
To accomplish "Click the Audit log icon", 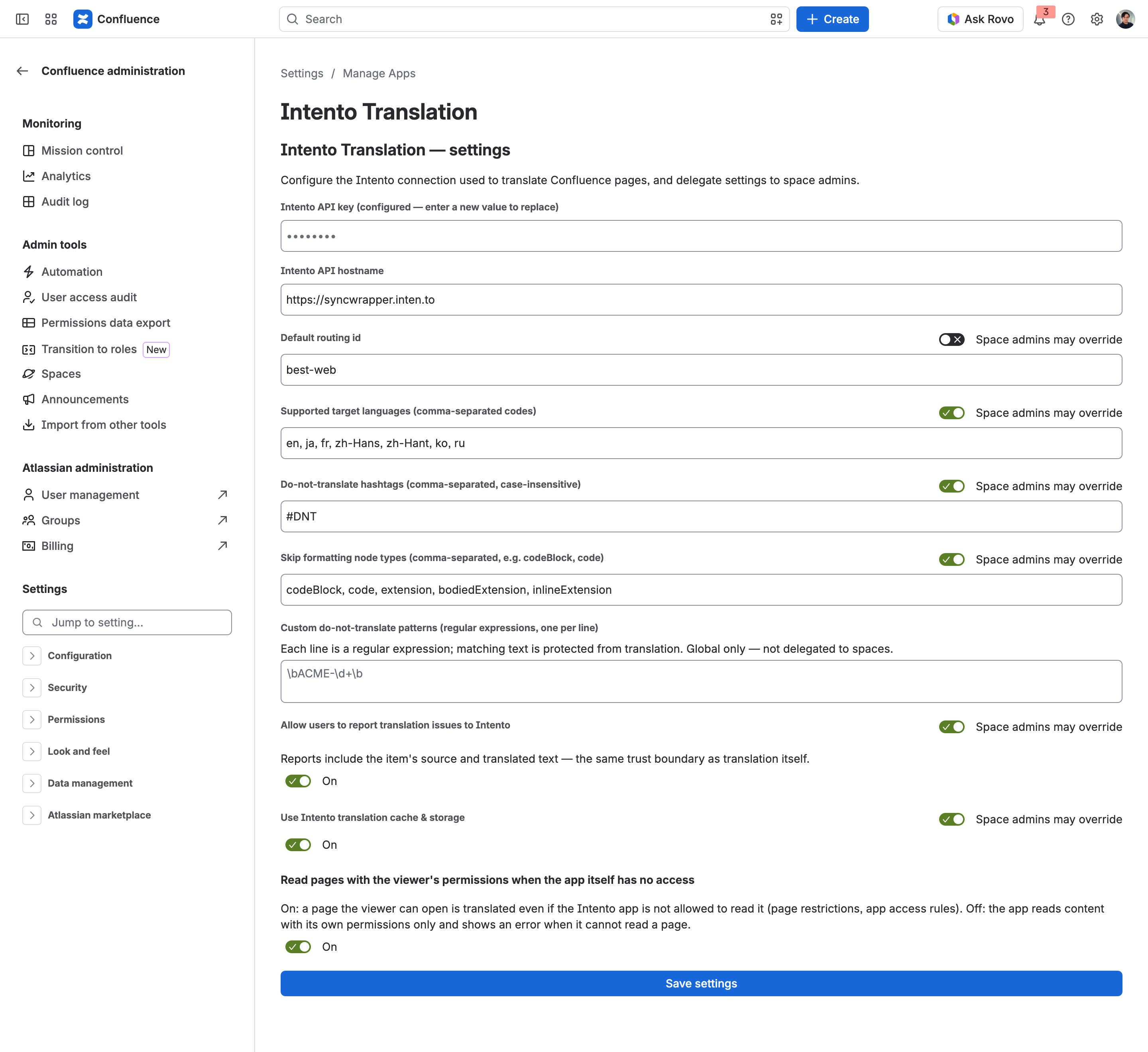I will tap(28, 202).
